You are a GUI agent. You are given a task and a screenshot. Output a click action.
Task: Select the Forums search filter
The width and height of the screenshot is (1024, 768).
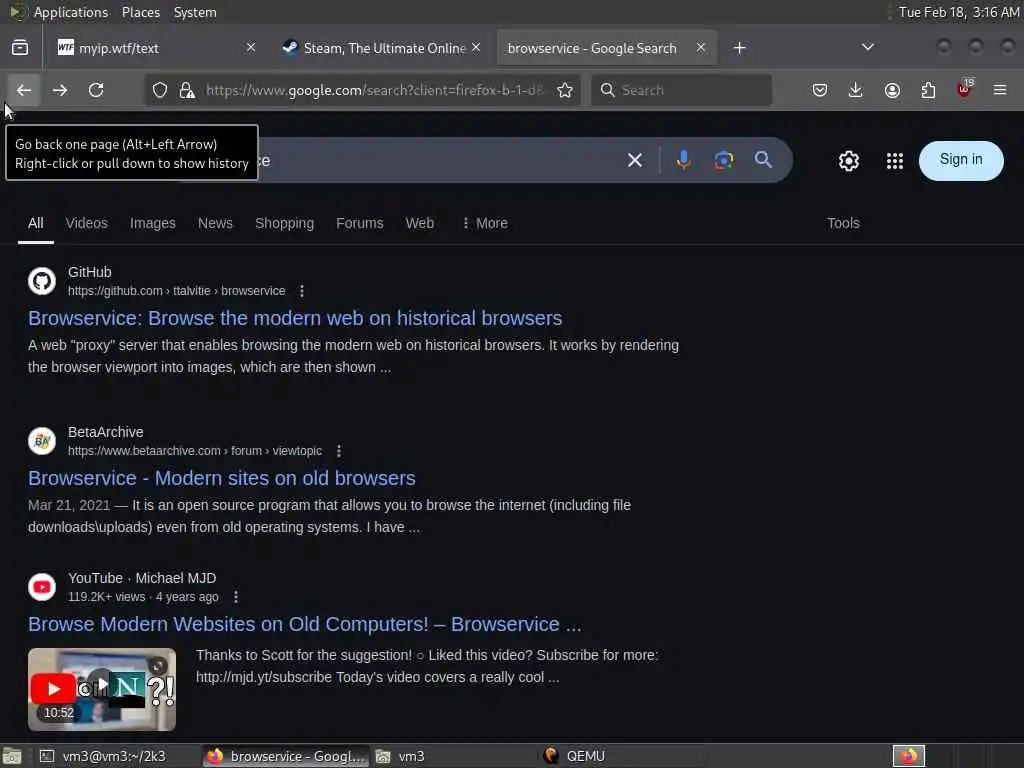click(360, 223)
